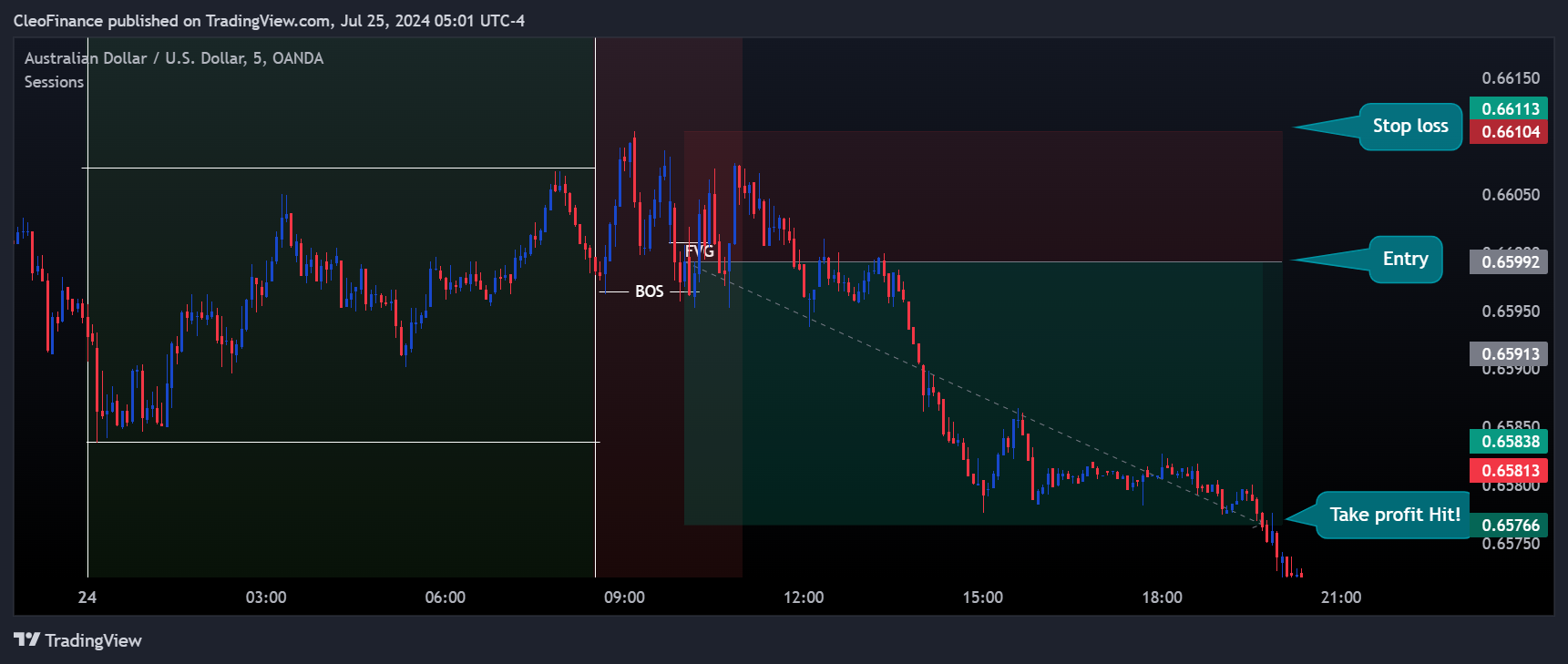Click the 15:00 time axis label
Screen dimensions: 1568x664
click(983, 598)
